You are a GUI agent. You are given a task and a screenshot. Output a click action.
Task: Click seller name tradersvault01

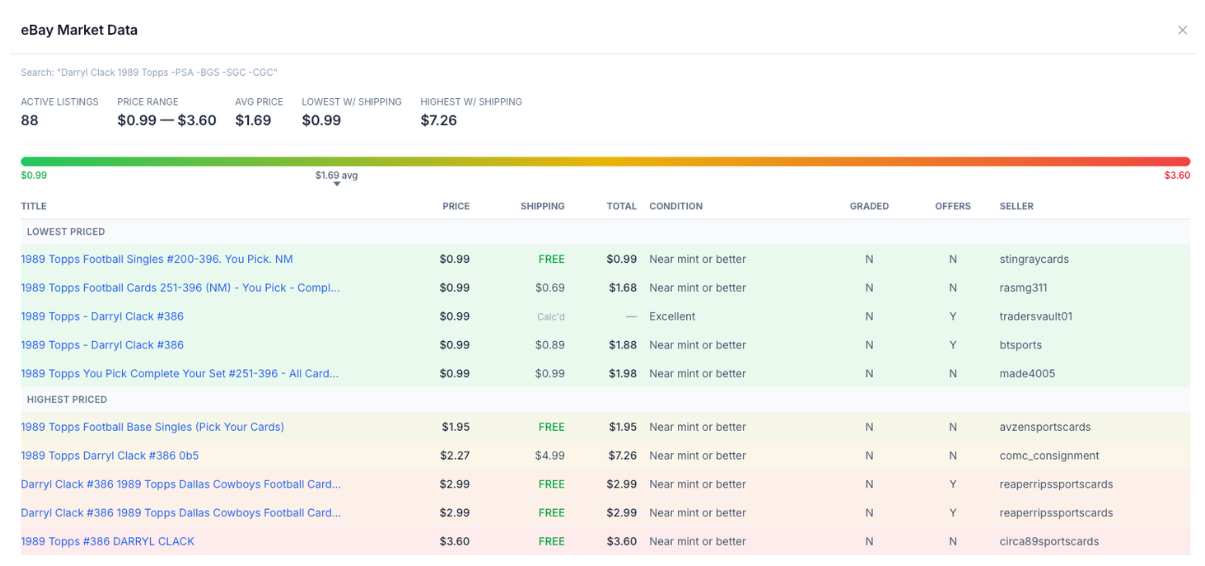pos(1036,317)
